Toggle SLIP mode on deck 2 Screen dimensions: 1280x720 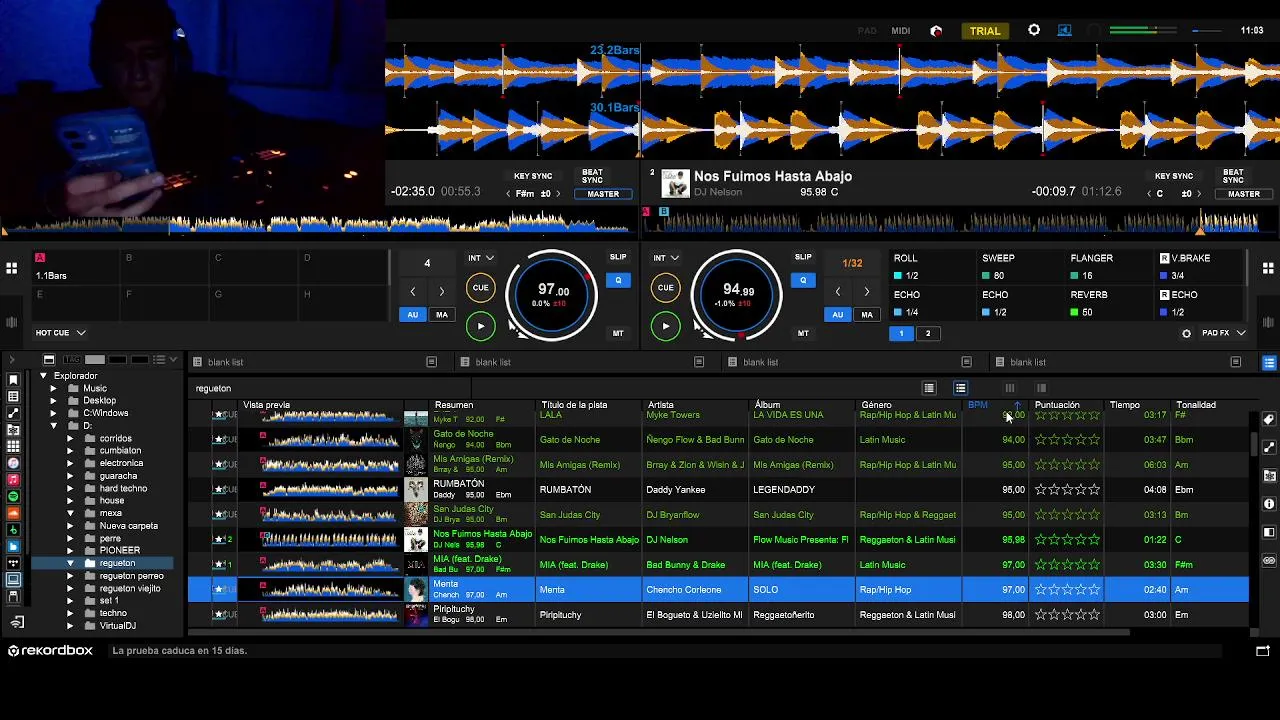[803, 257]
